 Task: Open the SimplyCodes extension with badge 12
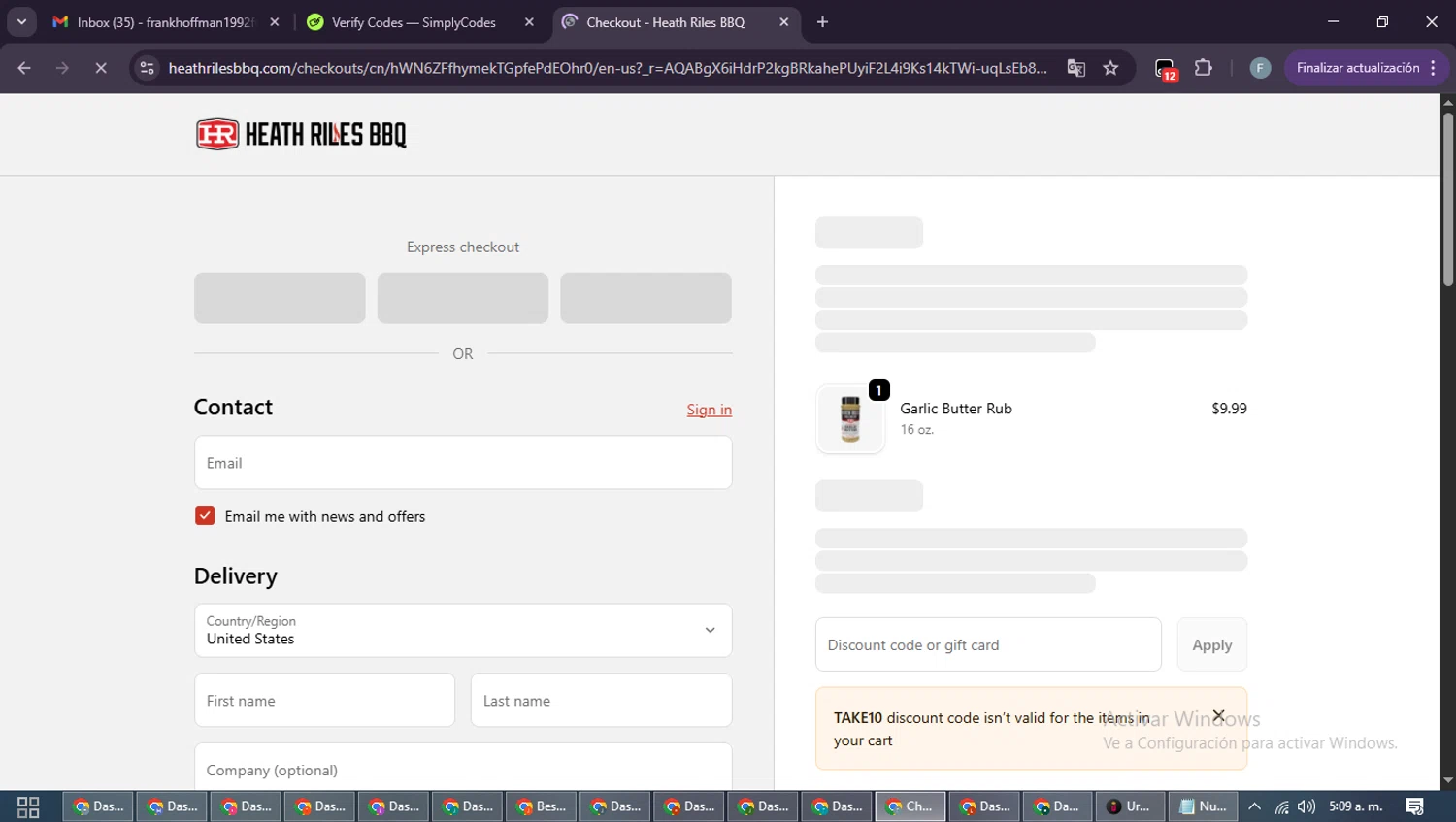1166,69
